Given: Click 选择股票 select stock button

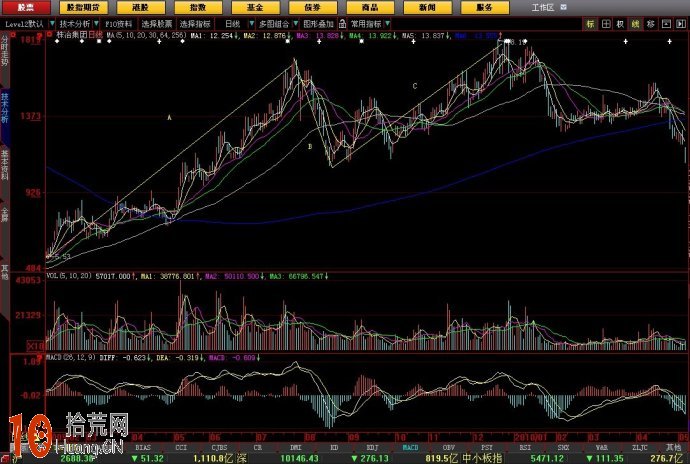Looking at the screenshot, I should (x=156, y=24).
